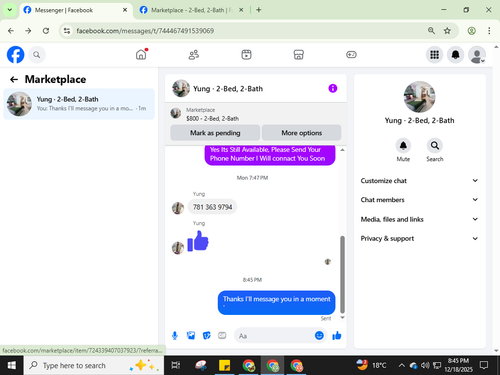Screen dimensions: 500x375
Task: Switch to the Marketplace - 2-Bed, 2-Bath tab
Action: [x=191, y=10]
